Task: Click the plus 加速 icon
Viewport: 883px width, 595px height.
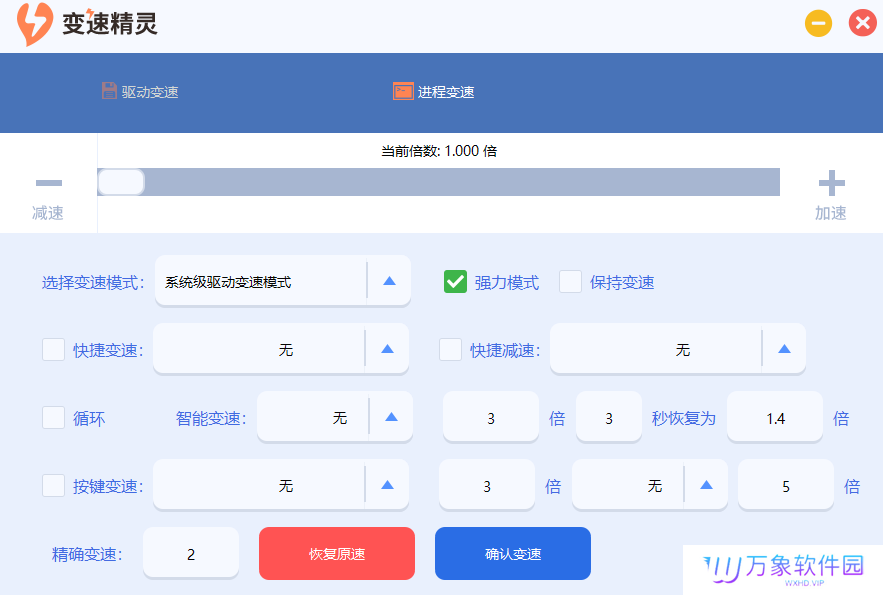Action: tap(832, 183)
